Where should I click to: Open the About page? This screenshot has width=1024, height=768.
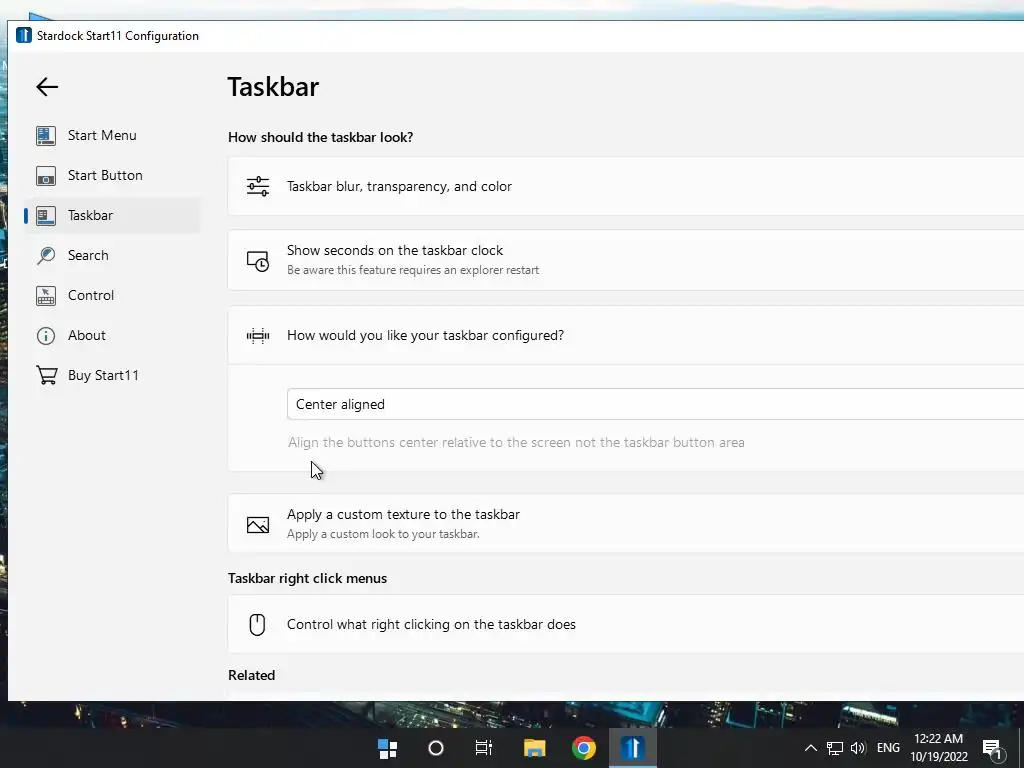point(112,335)
